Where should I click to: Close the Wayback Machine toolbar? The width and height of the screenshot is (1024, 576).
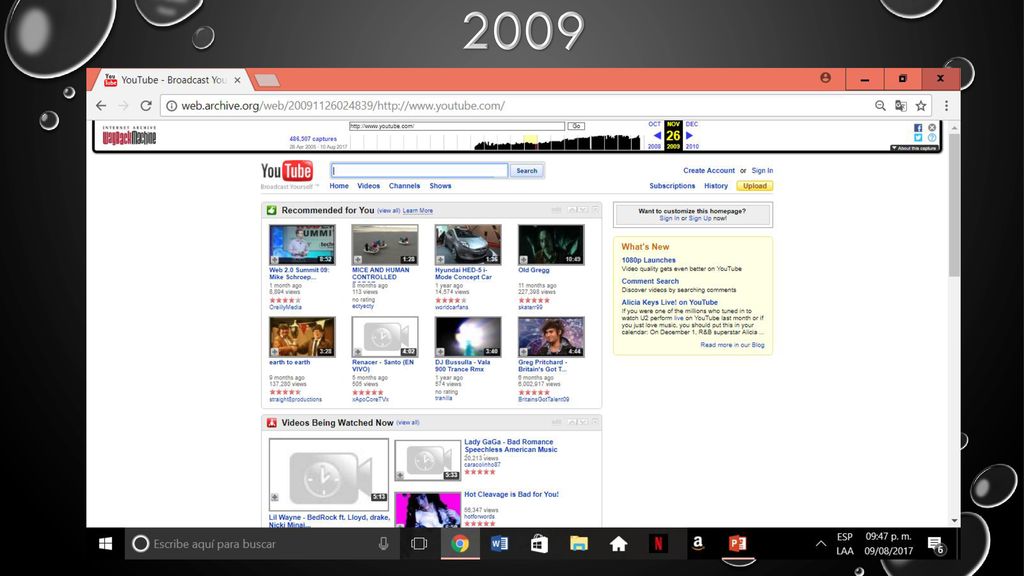click(x=932, y=127)
